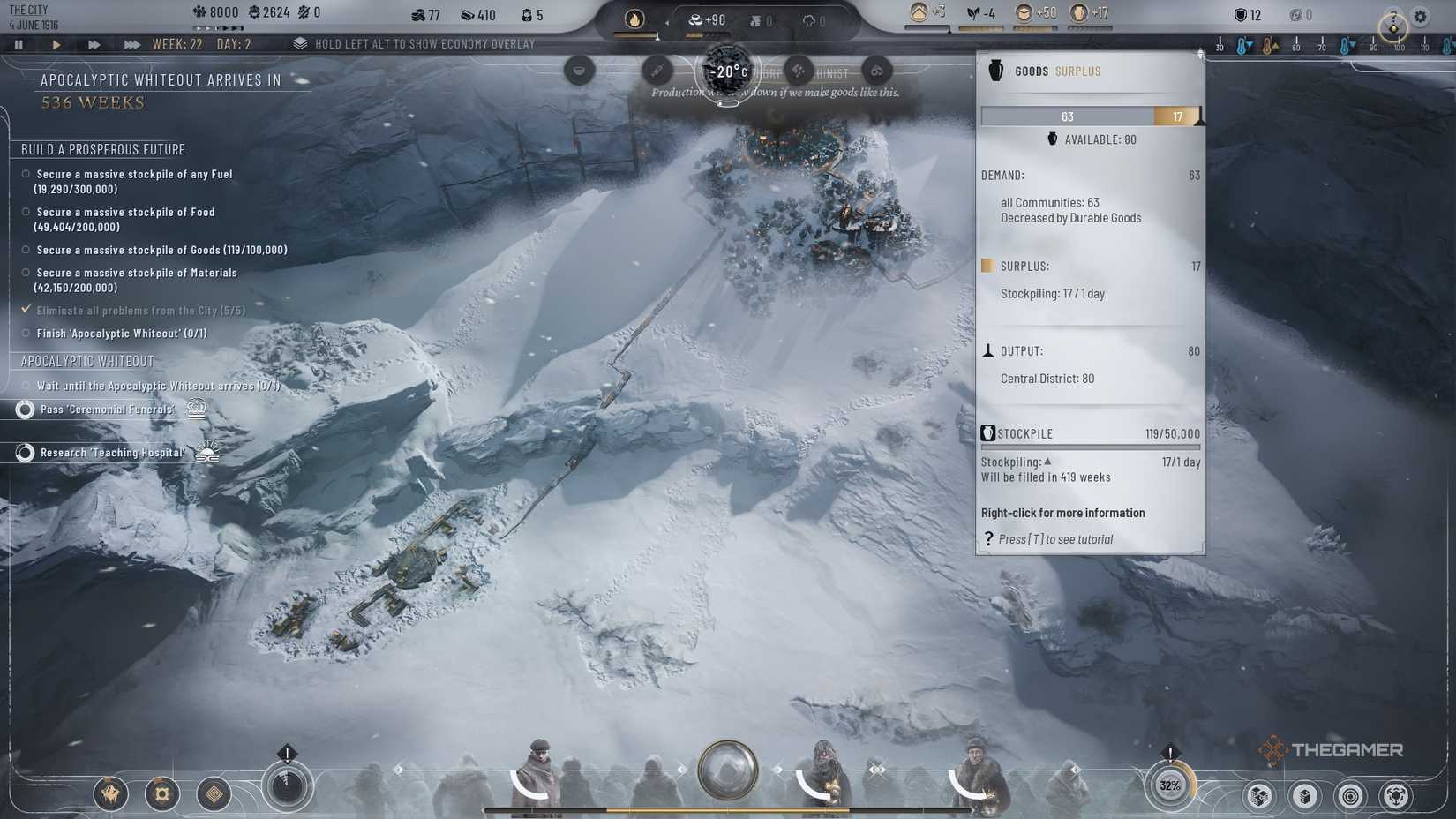Screen dimensions: 1456x819
Task: Select the 'Surplus' tab on the Goods panel
Action: (x=1077, y=71)
